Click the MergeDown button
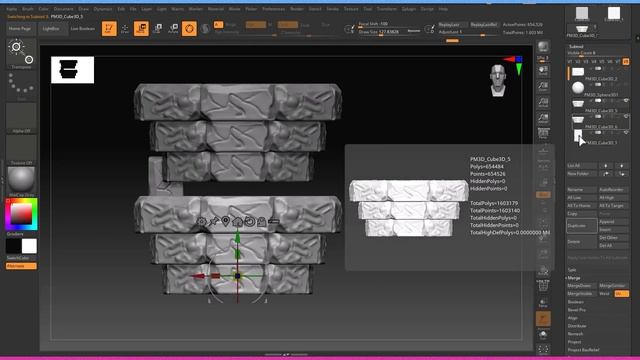Image resolution: width=640 pixels, height=360 pixels. point(582,286)
